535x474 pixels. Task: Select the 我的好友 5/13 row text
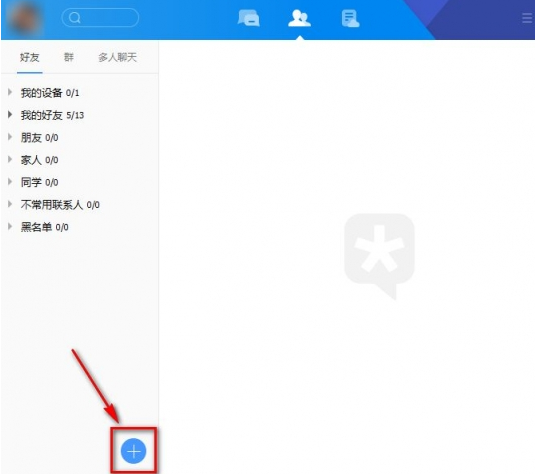[x=52, y=115]
